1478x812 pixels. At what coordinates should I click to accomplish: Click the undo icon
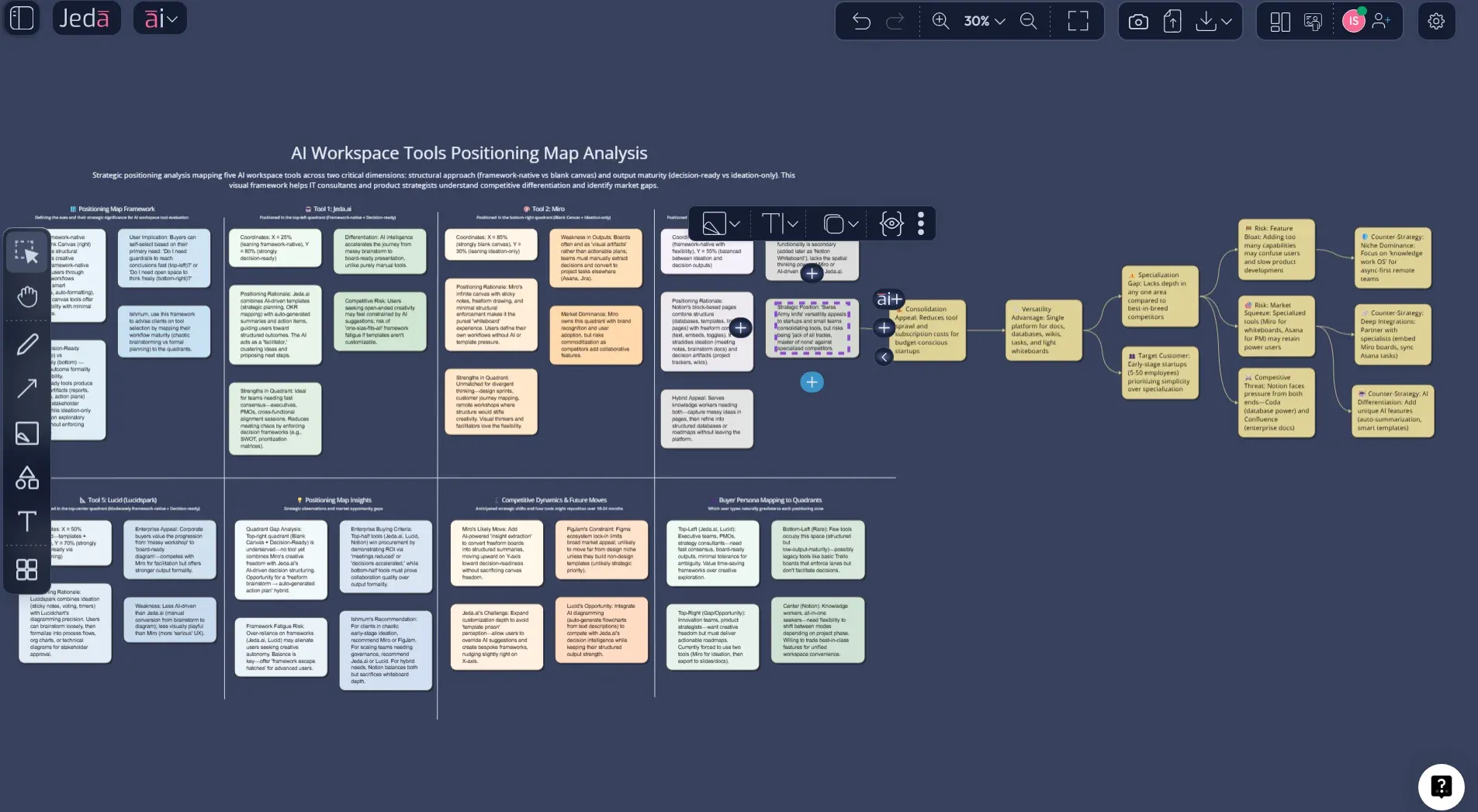860,21
